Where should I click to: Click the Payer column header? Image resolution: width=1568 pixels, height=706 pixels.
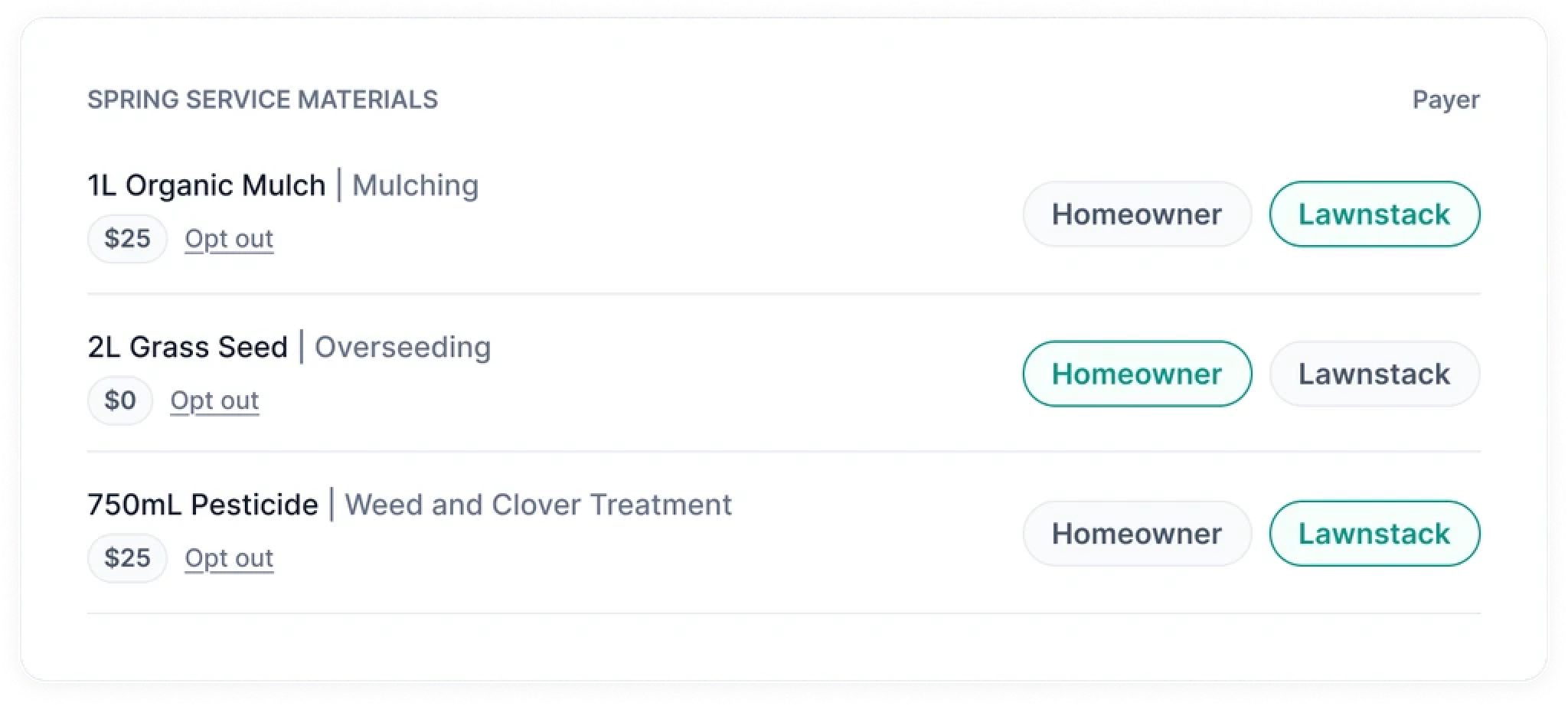tap(1445, 100)
